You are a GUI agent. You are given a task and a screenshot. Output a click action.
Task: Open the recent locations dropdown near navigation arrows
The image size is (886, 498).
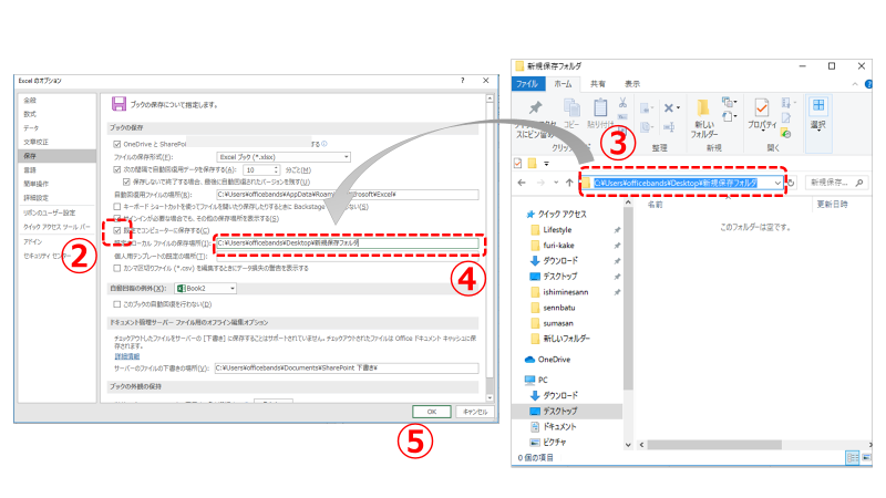(556, 183)
